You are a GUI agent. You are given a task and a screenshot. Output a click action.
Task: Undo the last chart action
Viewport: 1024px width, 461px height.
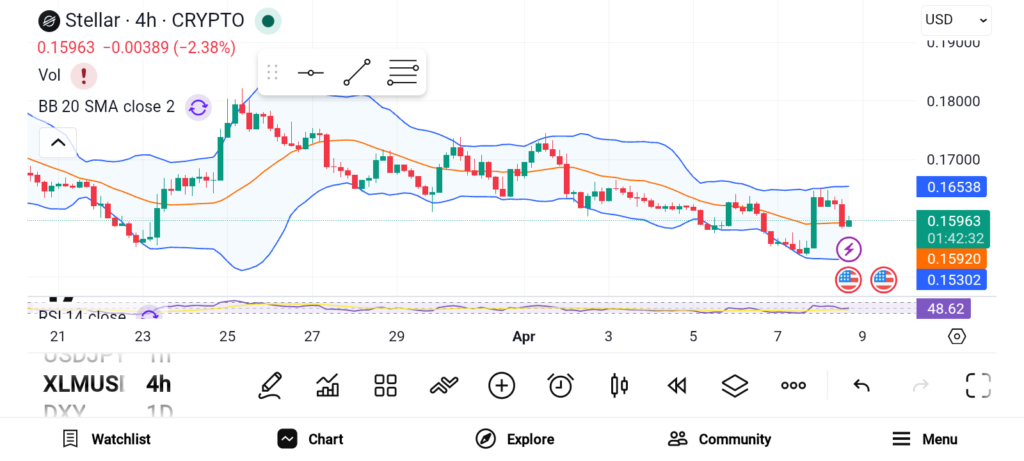[x=861, y=385]
